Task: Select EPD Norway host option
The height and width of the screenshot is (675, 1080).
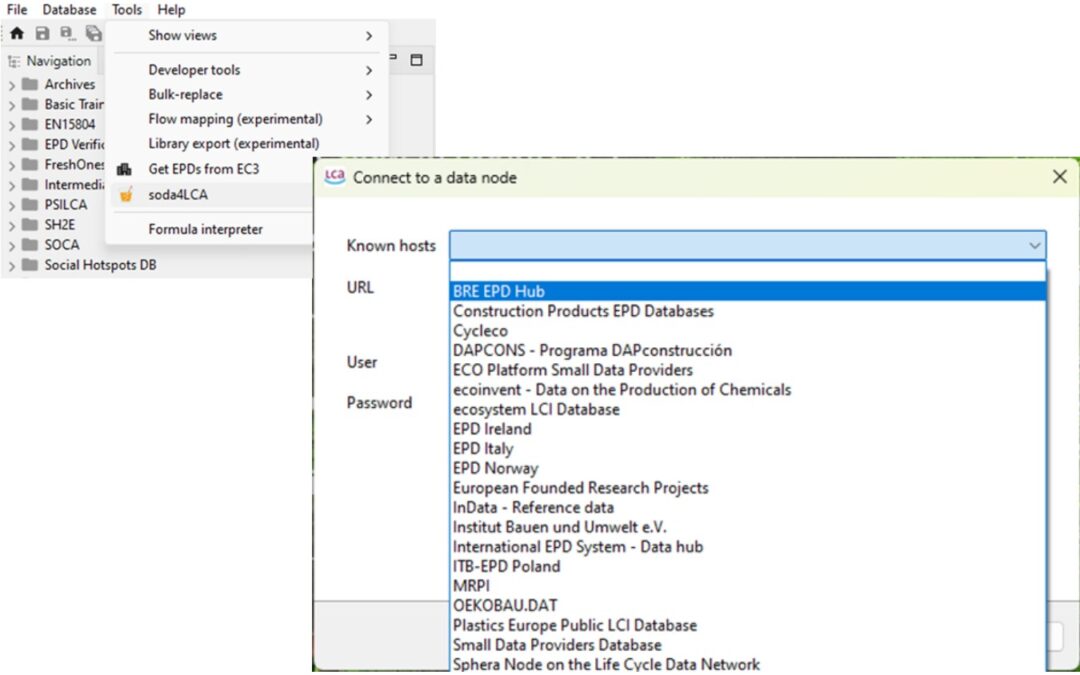Action: [495, 468]
